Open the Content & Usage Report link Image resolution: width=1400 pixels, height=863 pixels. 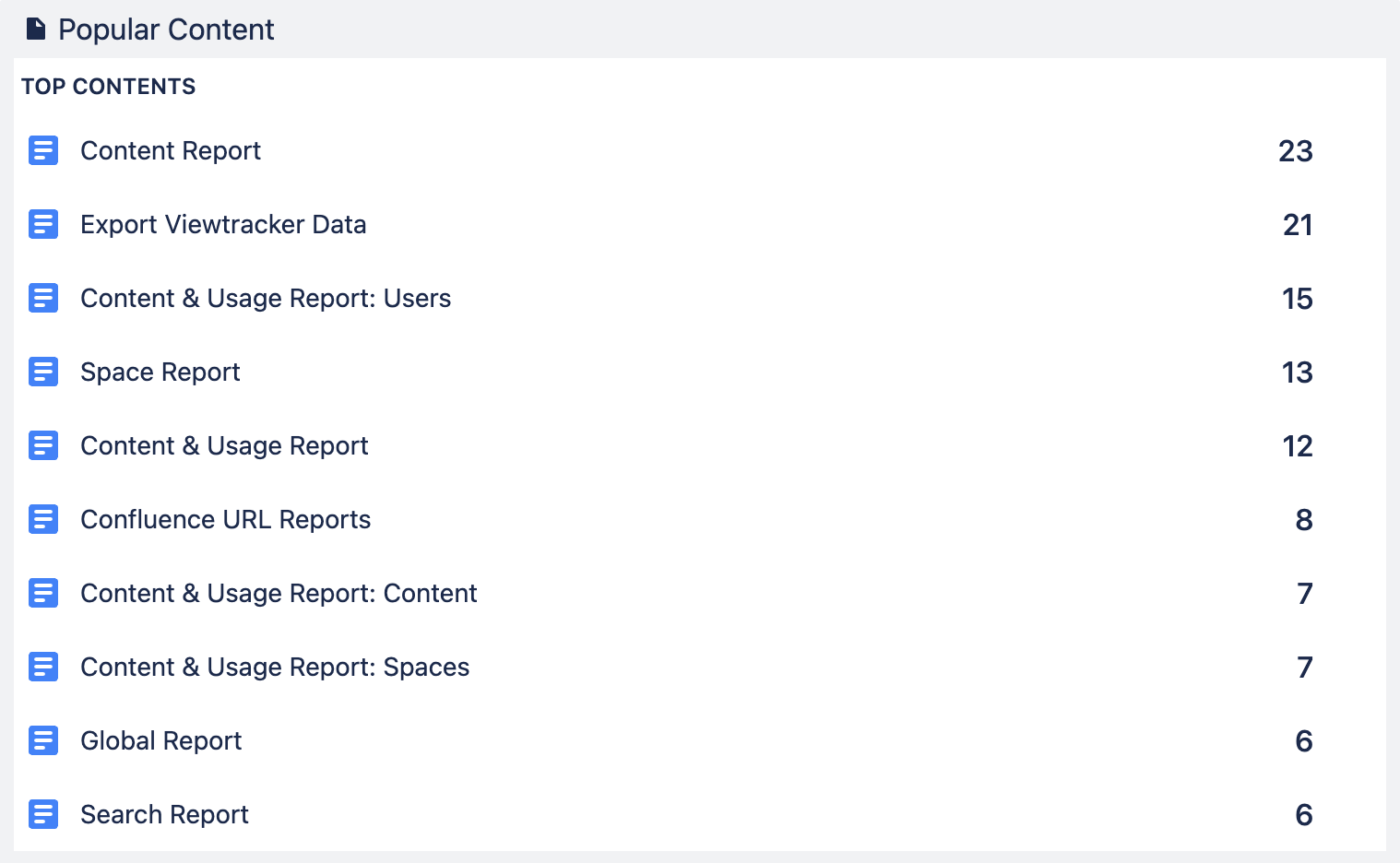click(224, 445)
